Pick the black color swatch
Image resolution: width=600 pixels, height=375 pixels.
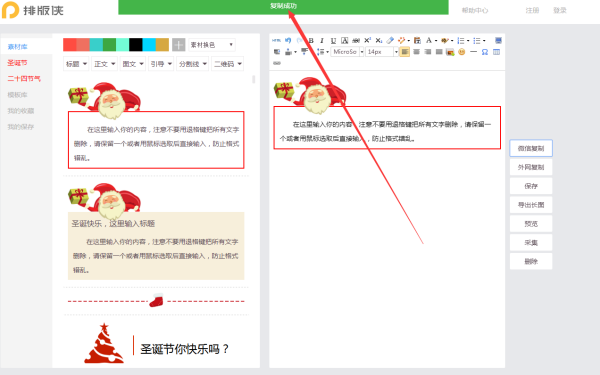click(x=135, y=45)
